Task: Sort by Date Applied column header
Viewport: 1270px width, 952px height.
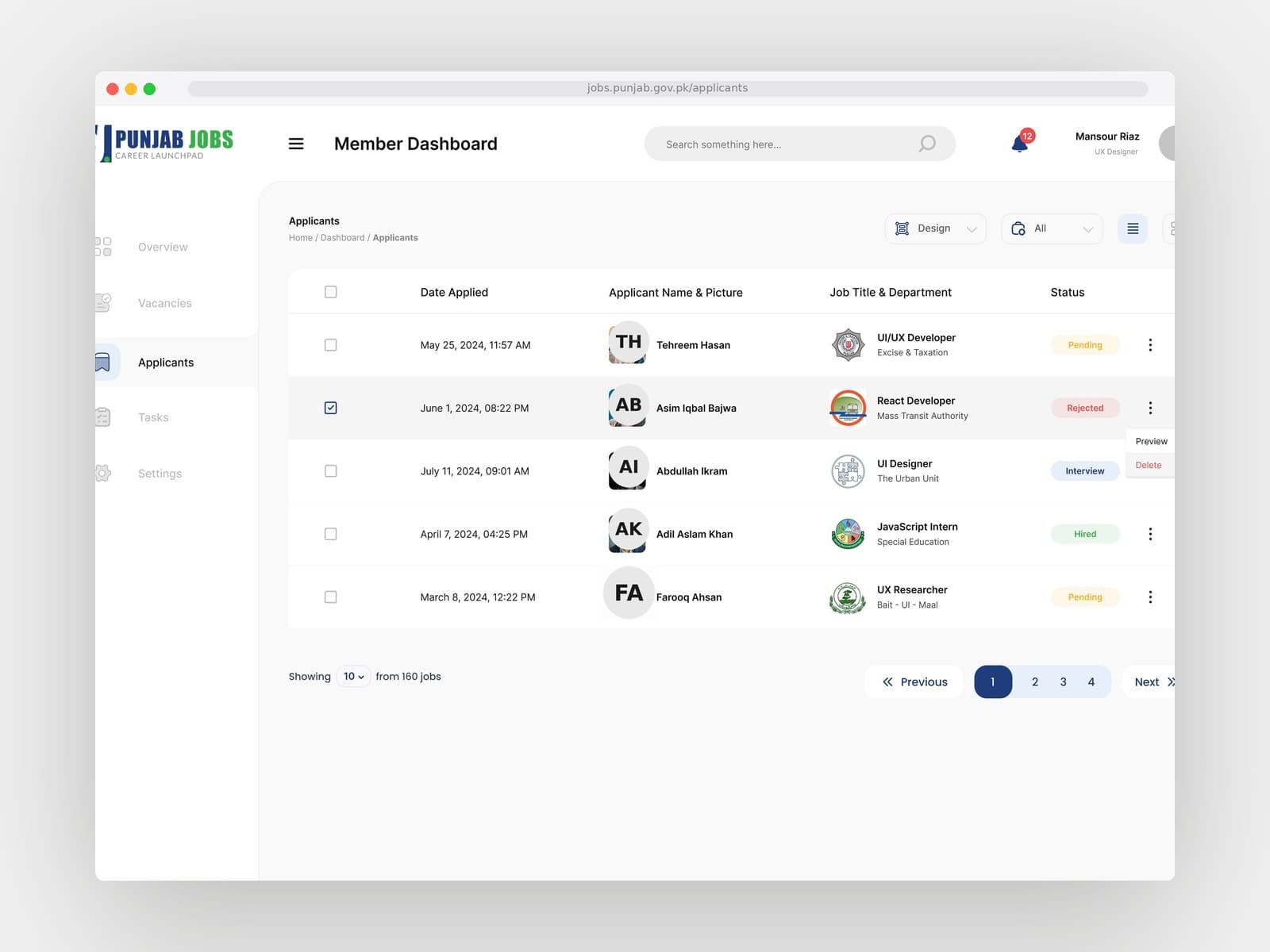Action: click(454, 292)
